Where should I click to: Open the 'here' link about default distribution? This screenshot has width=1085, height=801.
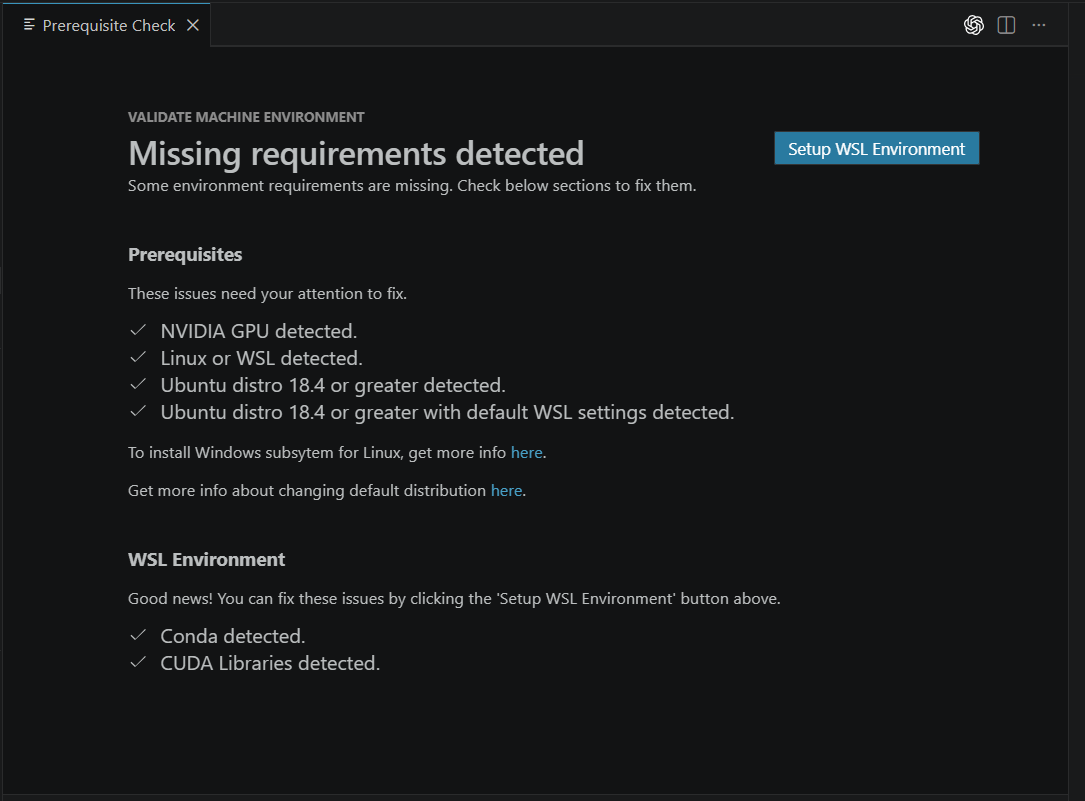[507, 490]
